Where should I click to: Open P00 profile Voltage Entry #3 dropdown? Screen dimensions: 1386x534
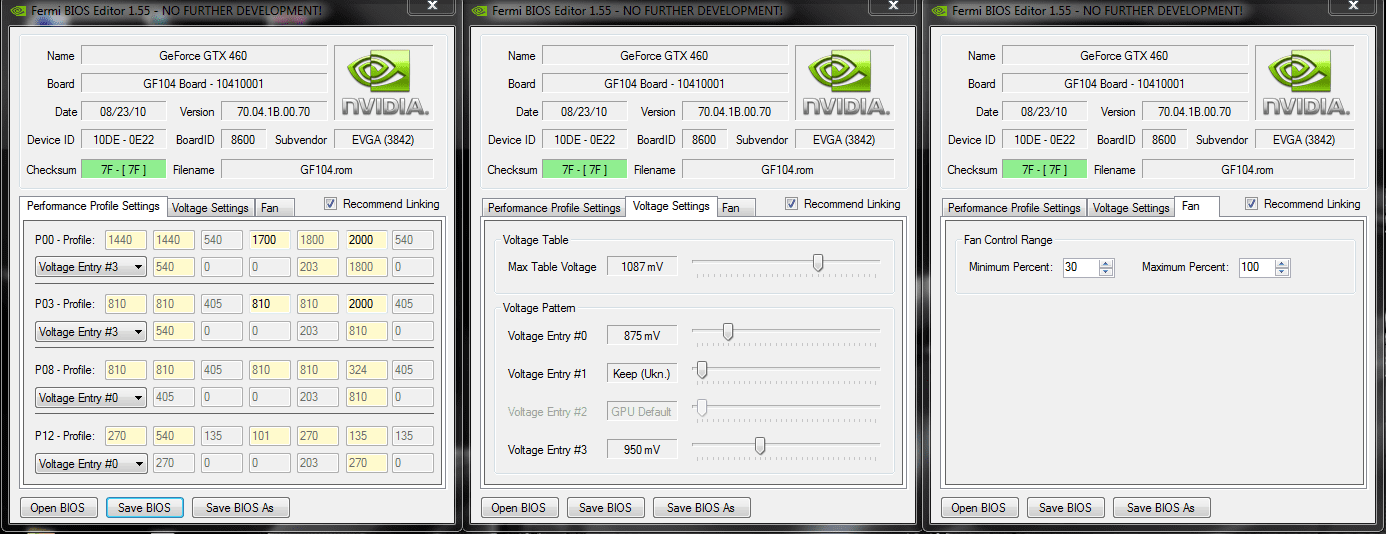point(91,267)
